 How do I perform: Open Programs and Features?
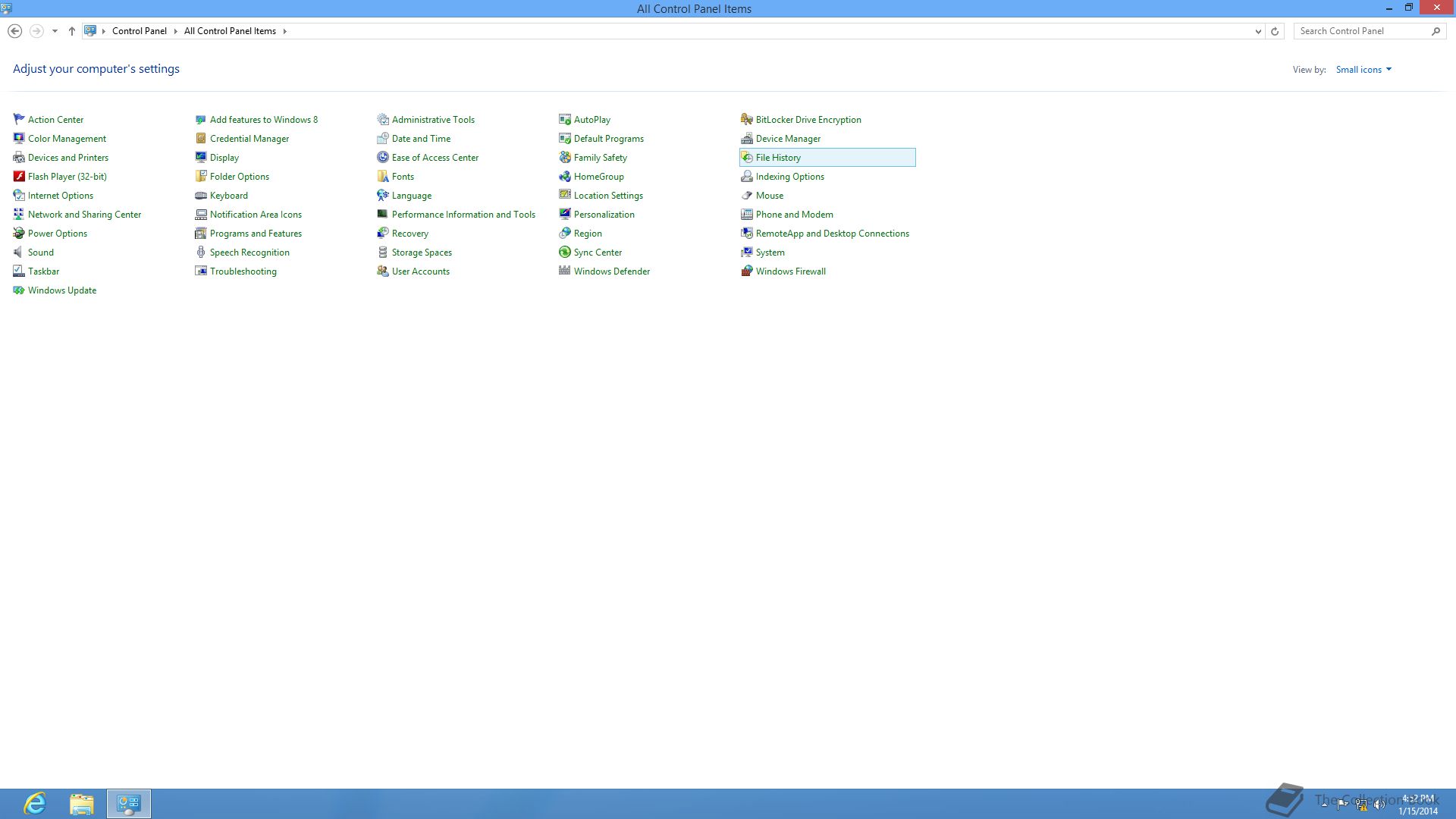coord(256,234)
